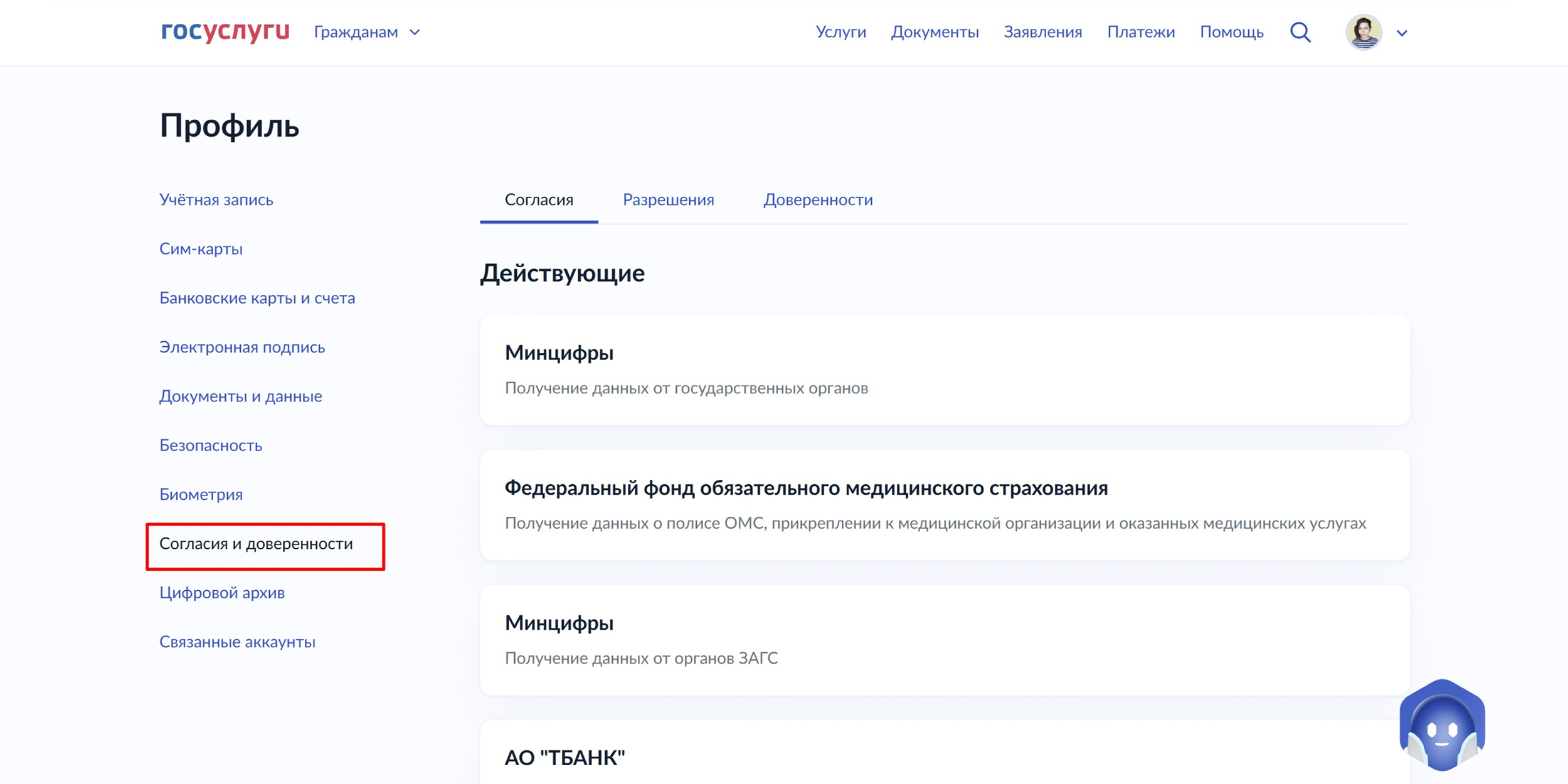Open Документы in top navigation
Viewport: 1568px width, 784px height.
(x=935, y=32)
